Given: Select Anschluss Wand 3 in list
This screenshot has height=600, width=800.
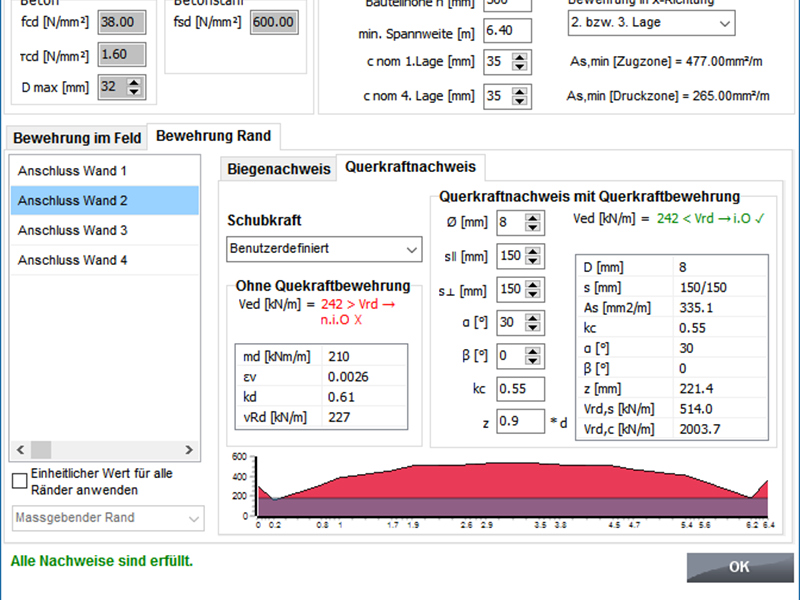Looking at the screenshot, I should [x=104, y=230].
